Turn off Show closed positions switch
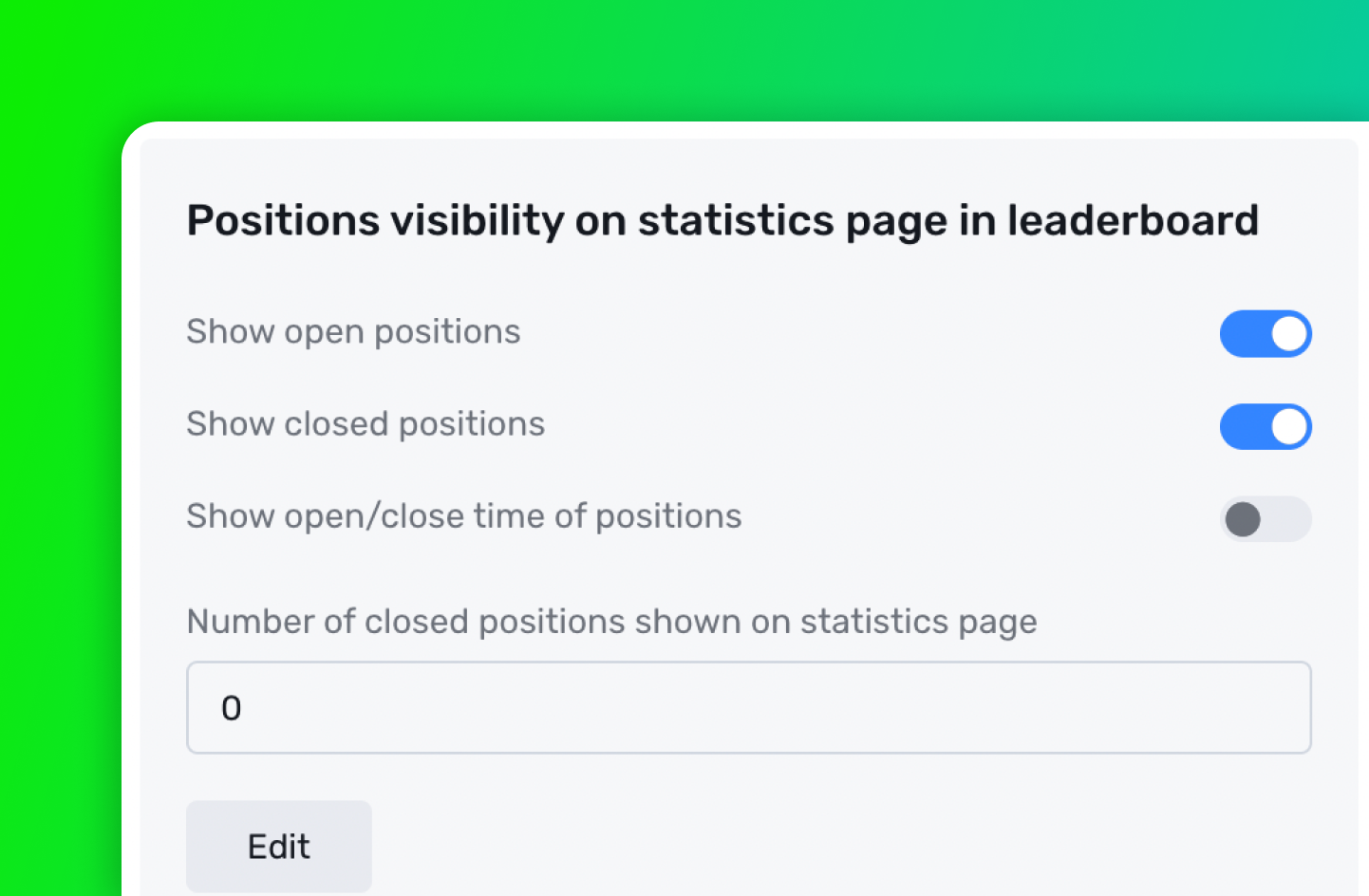Screen dimensions: 1369x896 pos(1265,426)
